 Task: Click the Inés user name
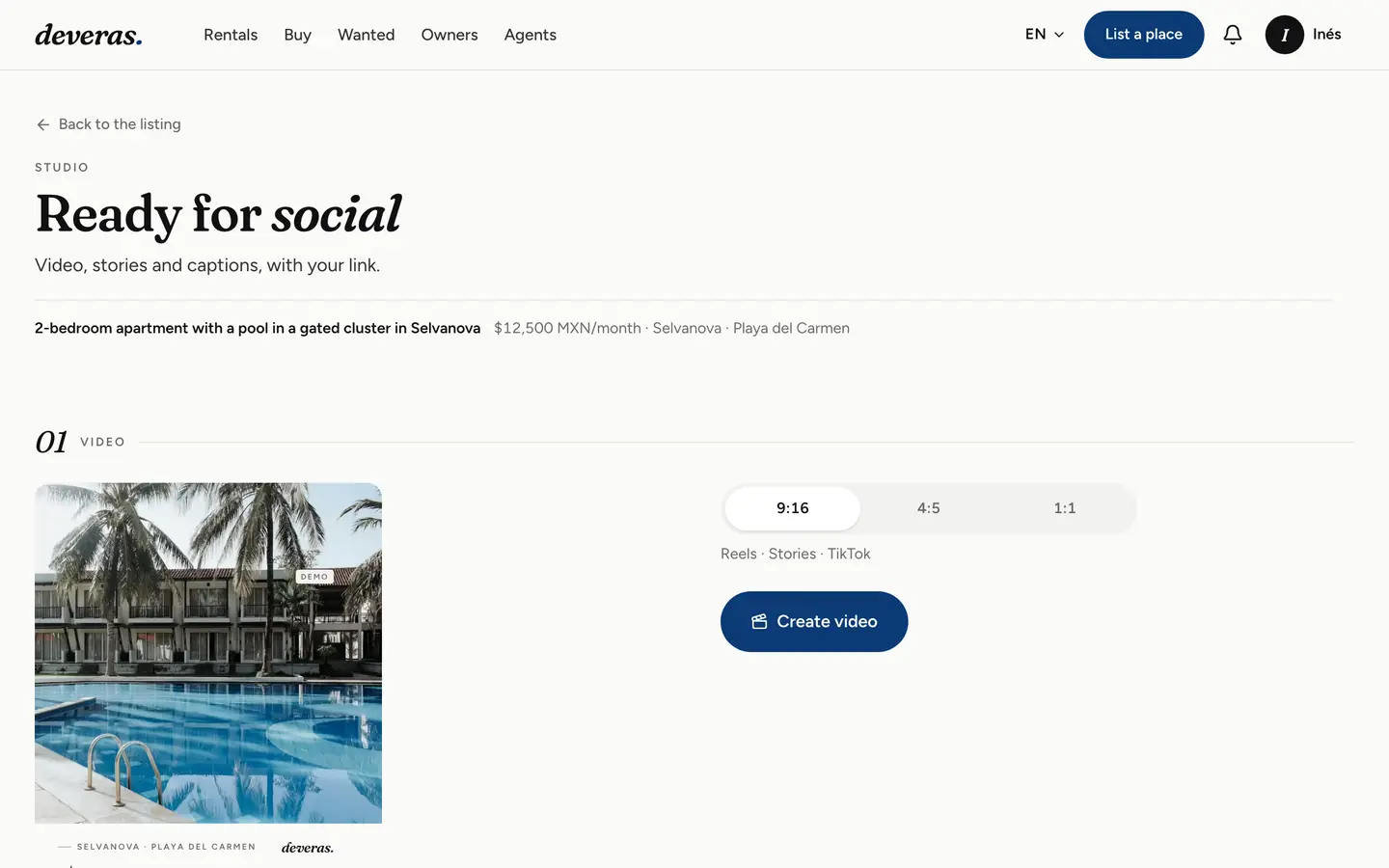click(x=1326, y=35)
